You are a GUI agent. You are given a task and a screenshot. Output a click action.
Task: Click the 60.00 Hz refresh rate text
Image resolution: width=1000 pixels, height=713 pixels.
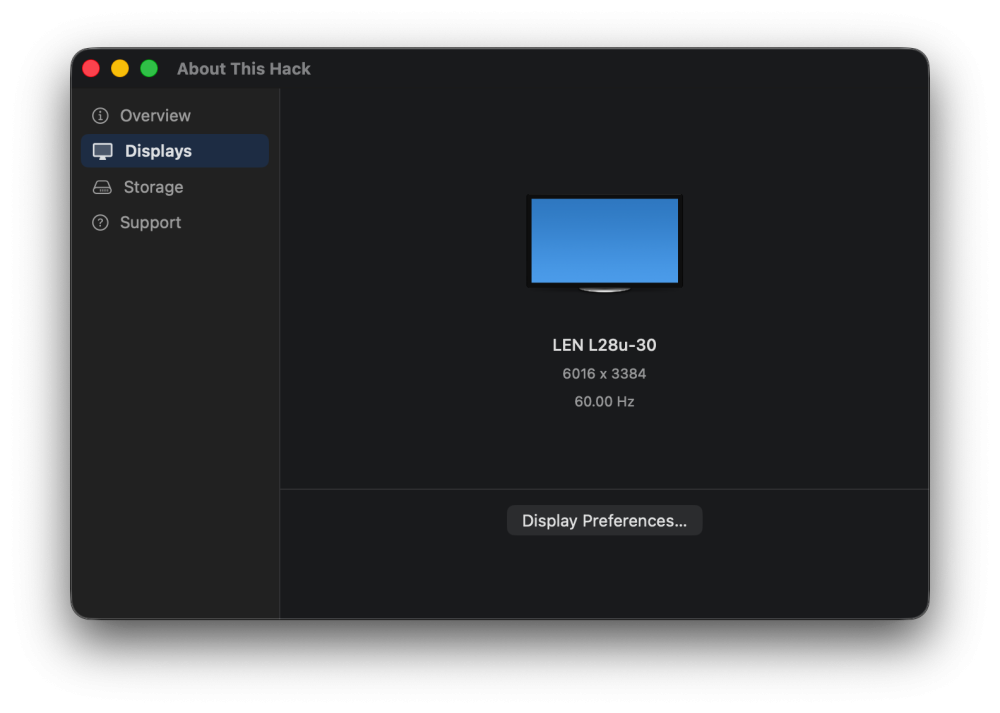[604, 401]
